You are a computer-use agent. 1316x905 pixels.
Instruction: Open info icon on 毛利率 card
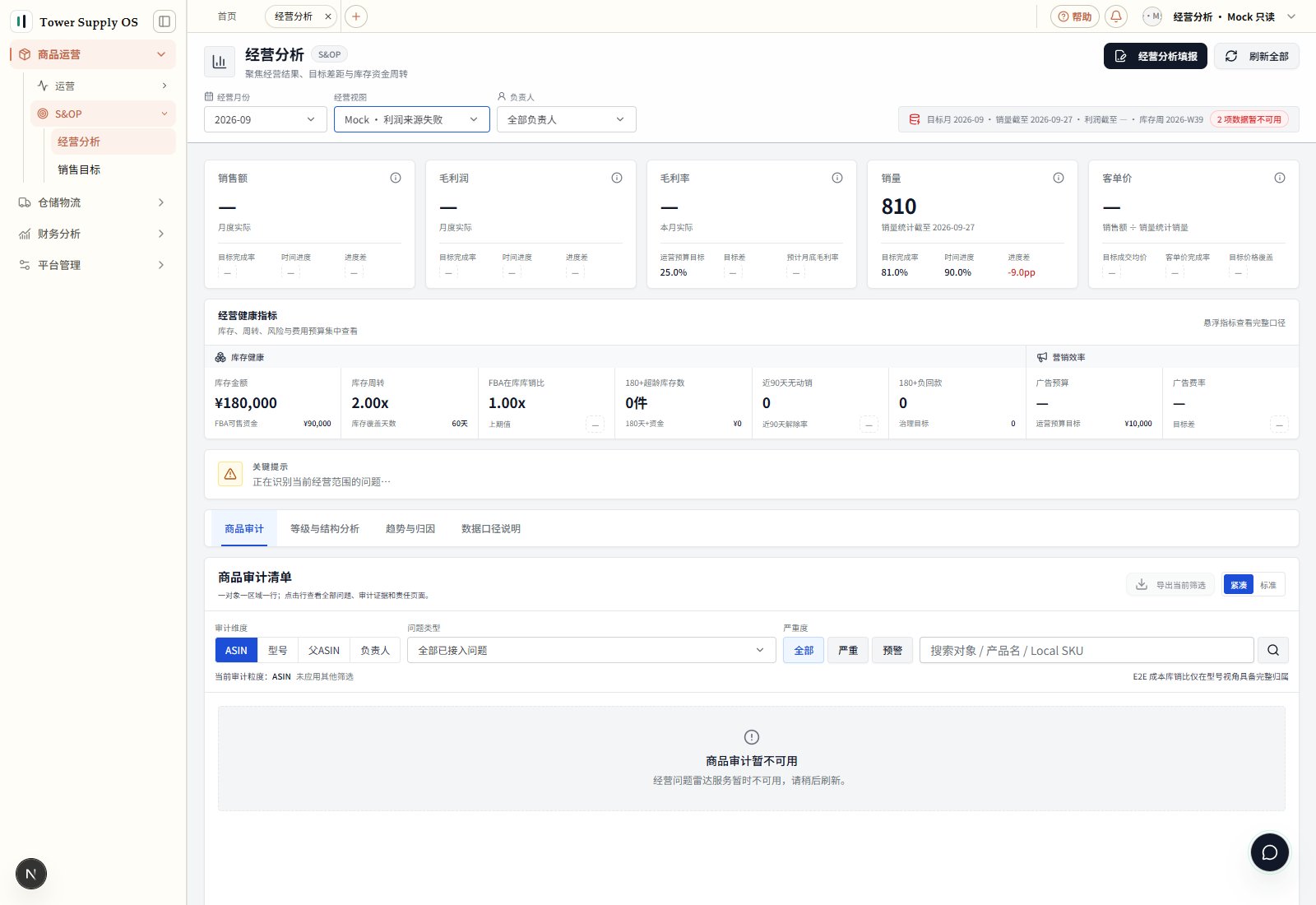(837, 178)
